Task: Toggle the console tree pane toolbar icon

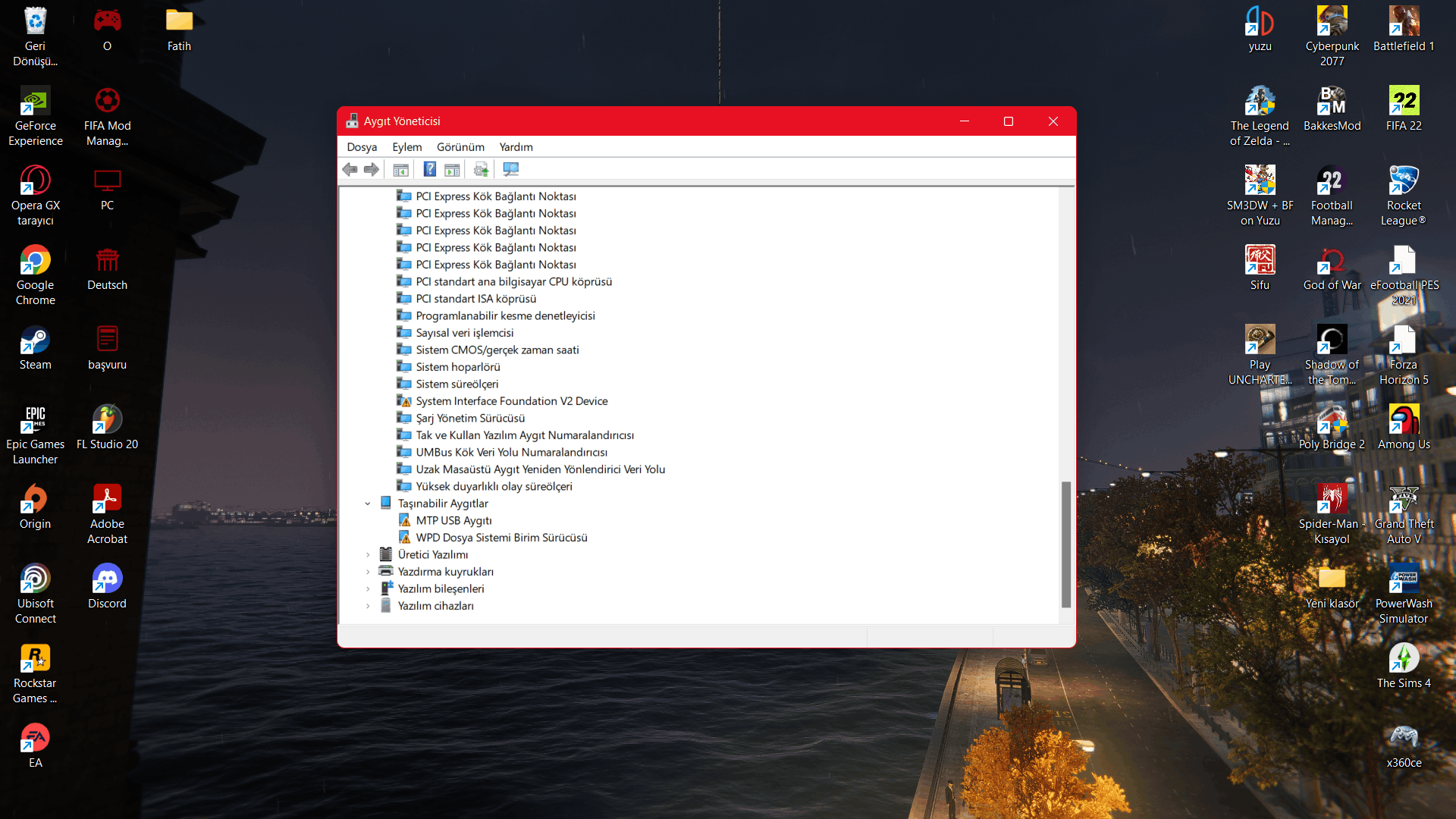Action: click(x=401, y=170)
